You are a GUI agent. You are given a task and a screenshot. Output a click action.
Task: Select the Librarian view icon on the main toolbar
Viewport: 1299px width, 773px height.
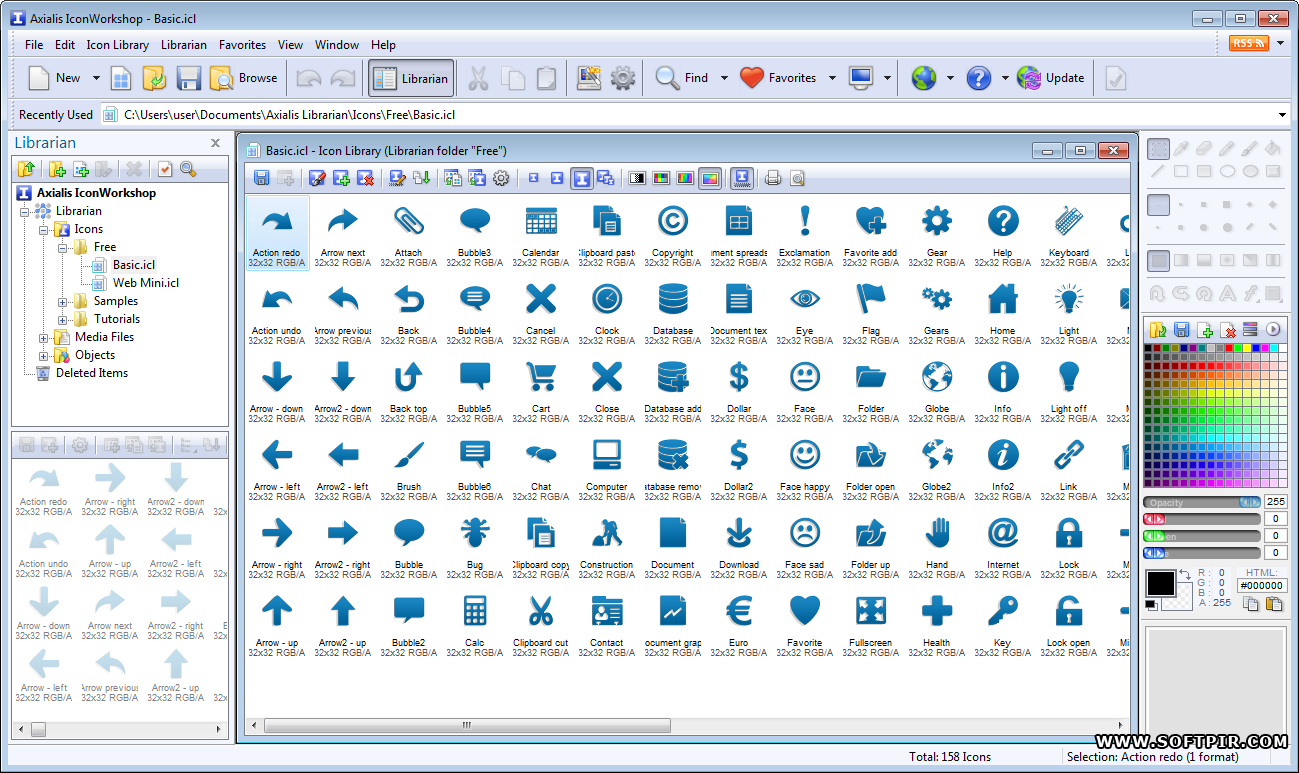pyautogui.click(x=411, y=77)
